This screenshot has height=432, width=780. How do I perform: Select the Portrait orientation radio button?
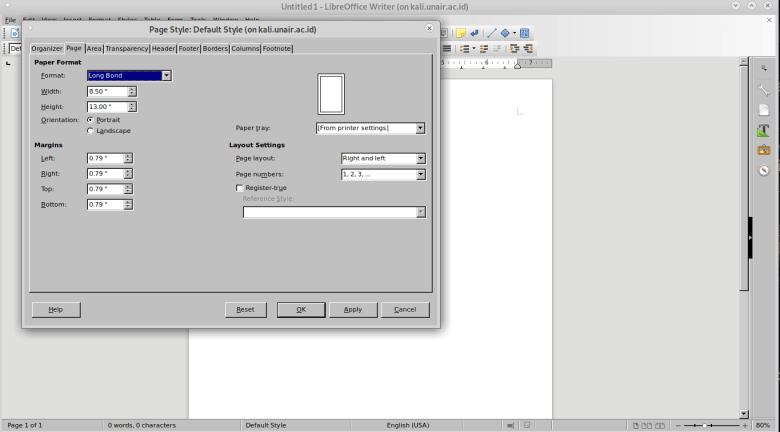click(91, 120)
